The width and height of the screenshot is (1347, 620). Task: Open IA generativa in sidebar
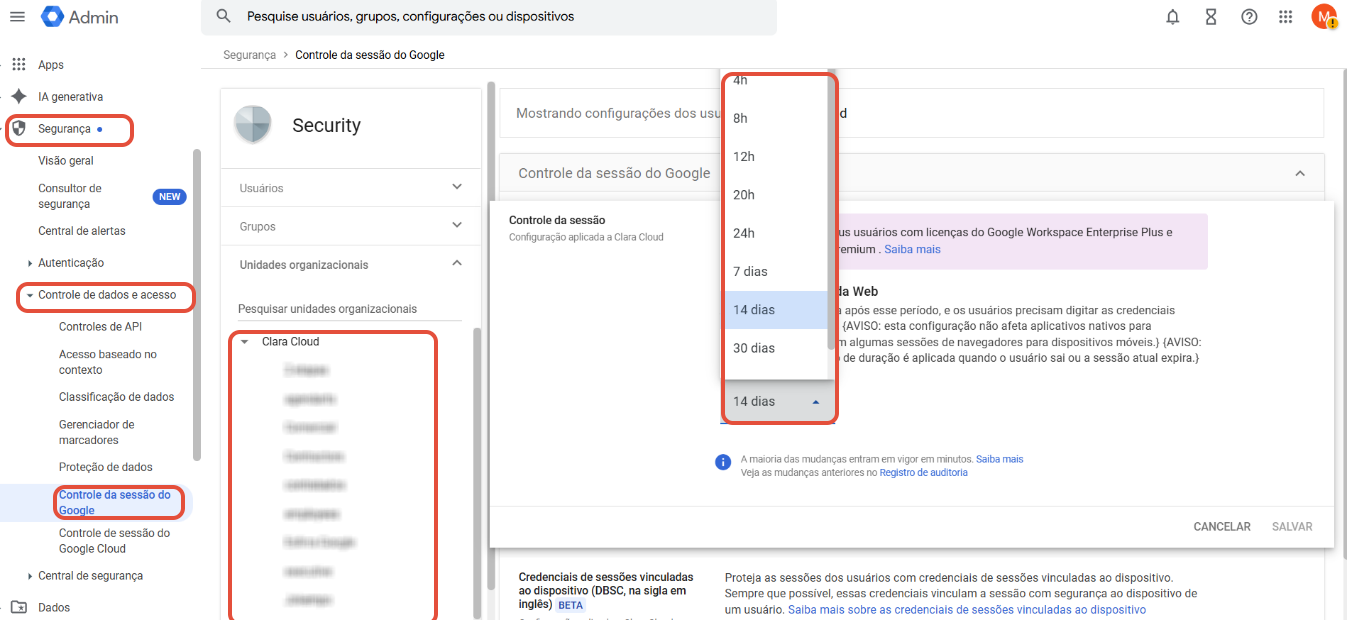pyautogui.click(x=71, y=97)
